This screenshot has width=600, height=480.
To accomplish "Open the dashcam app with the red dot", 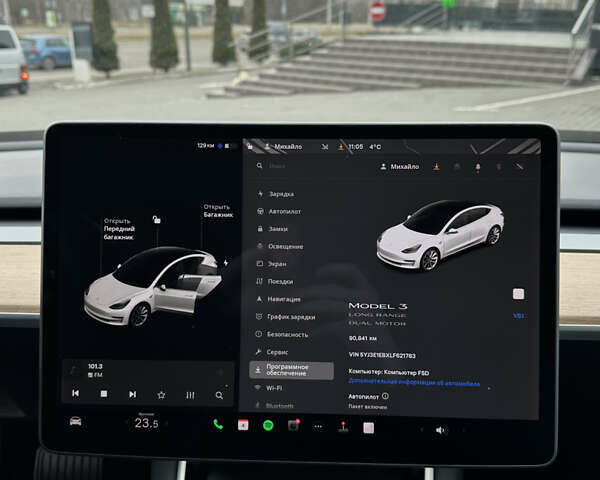I will tap(293, 426).
